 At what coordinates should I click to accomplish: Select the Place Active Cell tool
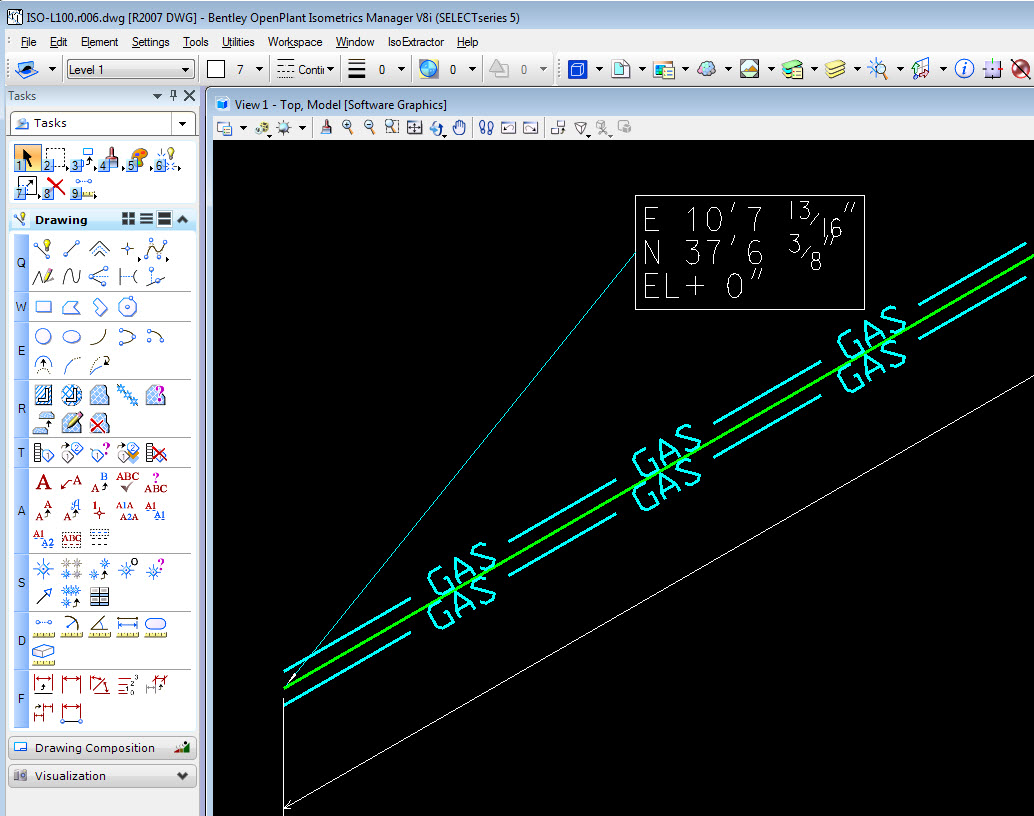[x=44, y=569]
